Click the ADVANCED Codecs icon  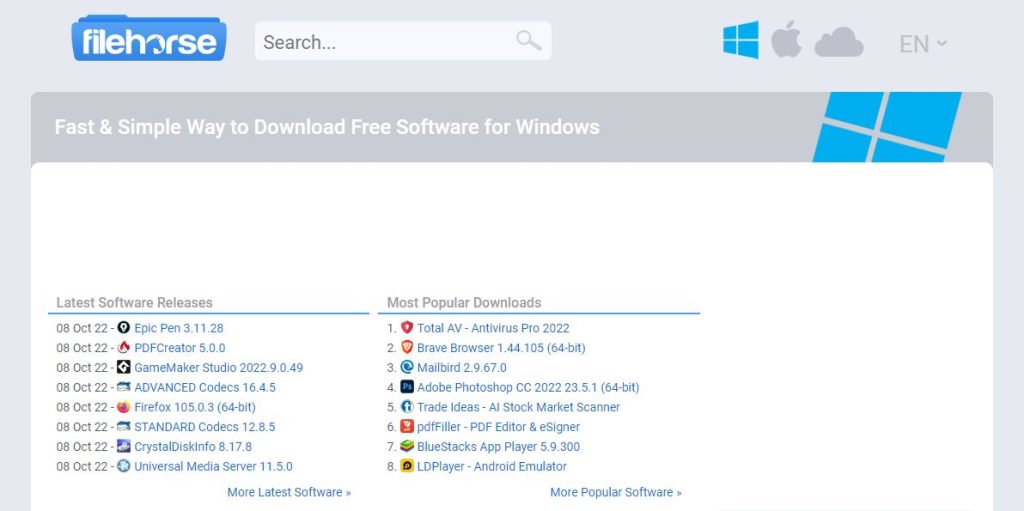coord(123,387)
